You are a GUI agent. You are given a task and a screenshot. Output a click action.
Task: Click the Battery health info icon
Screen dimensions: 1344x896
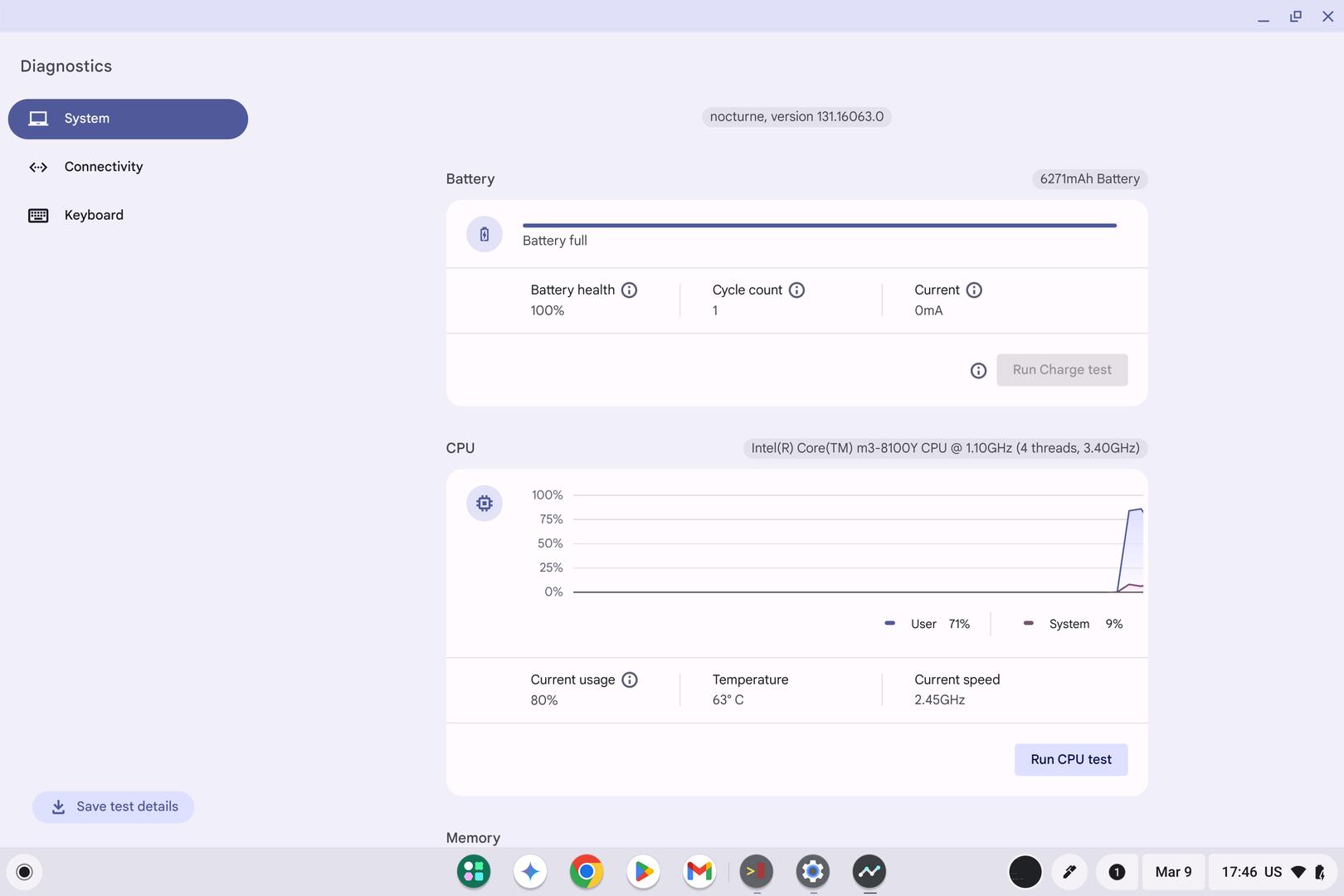629,290
